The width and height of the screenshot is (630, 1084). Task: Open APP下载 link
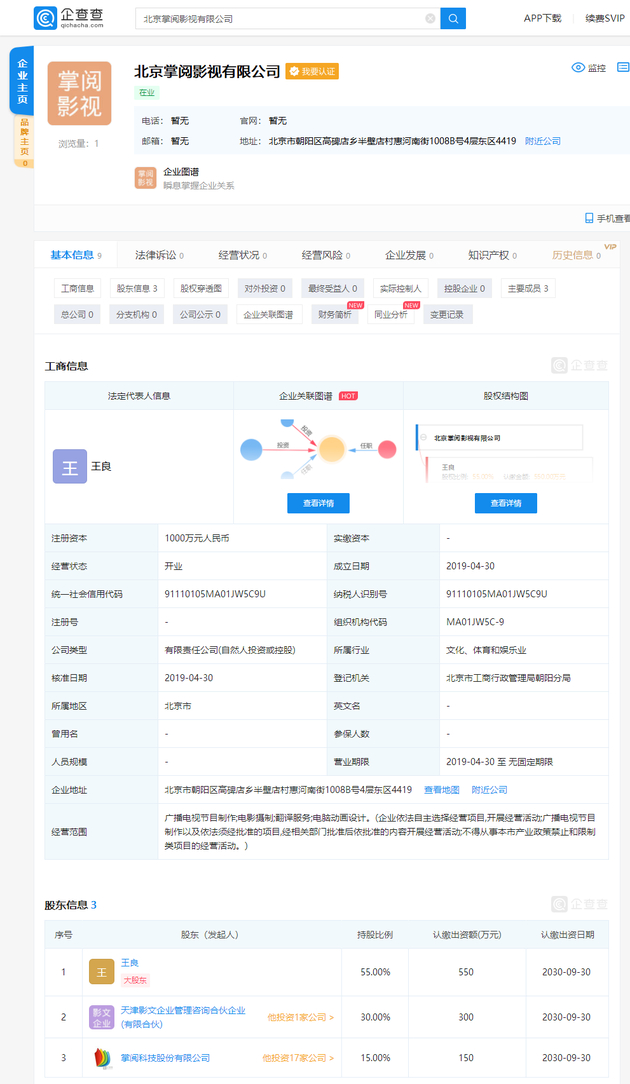tap(542, 19)
